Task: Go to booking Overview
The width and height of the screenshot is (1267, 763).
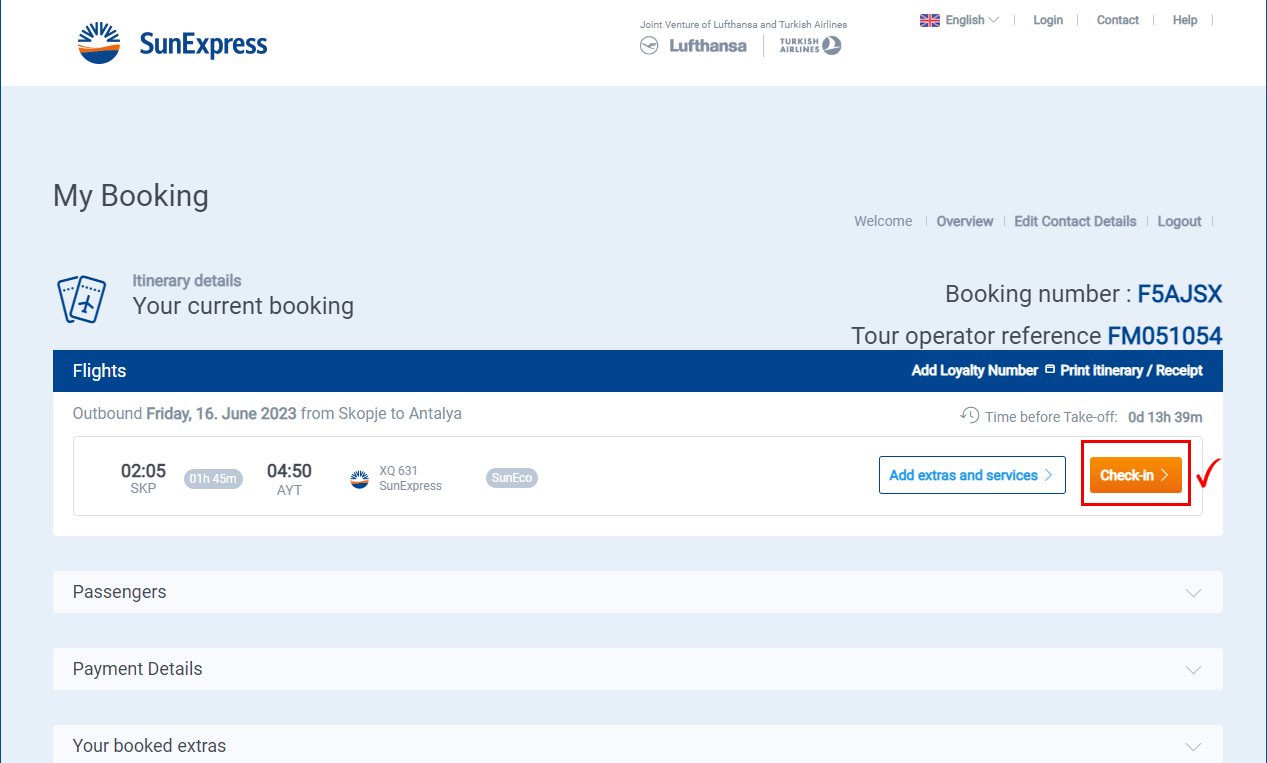Action: tap(965, 221)
